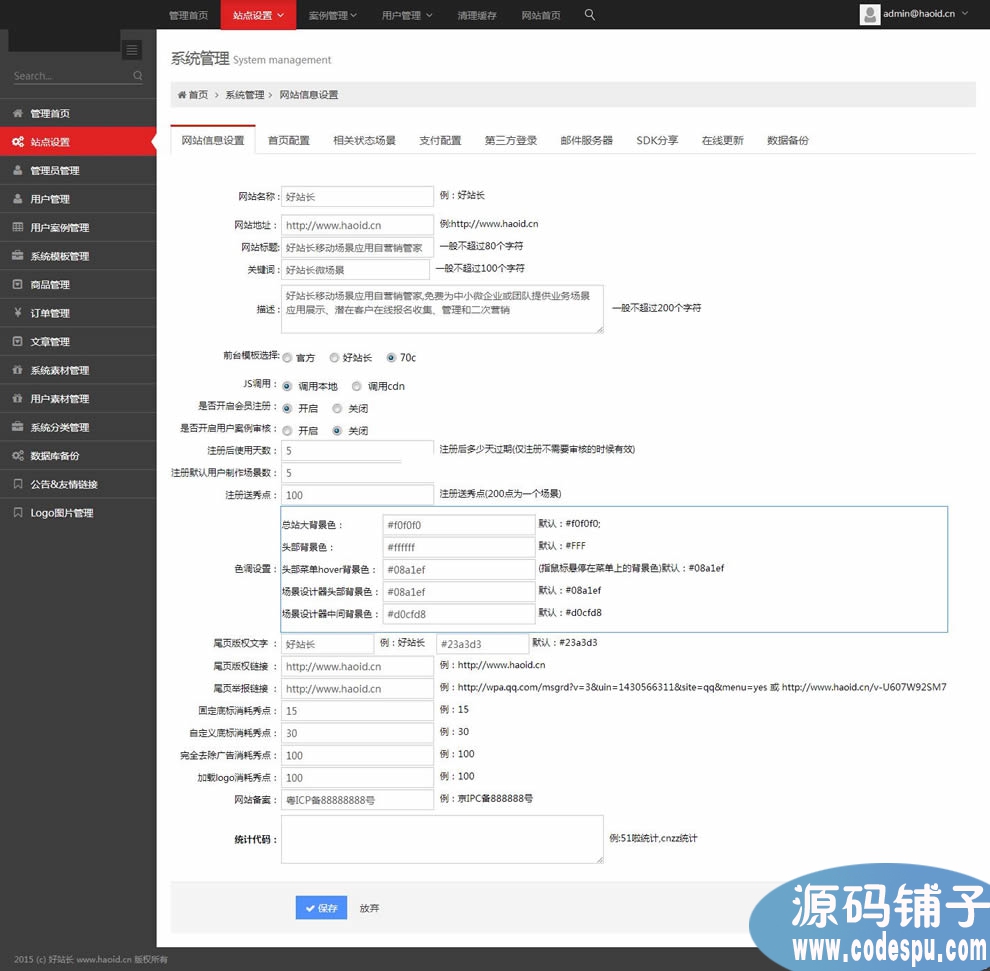990x971 pixels.
Task: Click the 保存 save button
Action: pyautogui.click(x=321, y=908)
